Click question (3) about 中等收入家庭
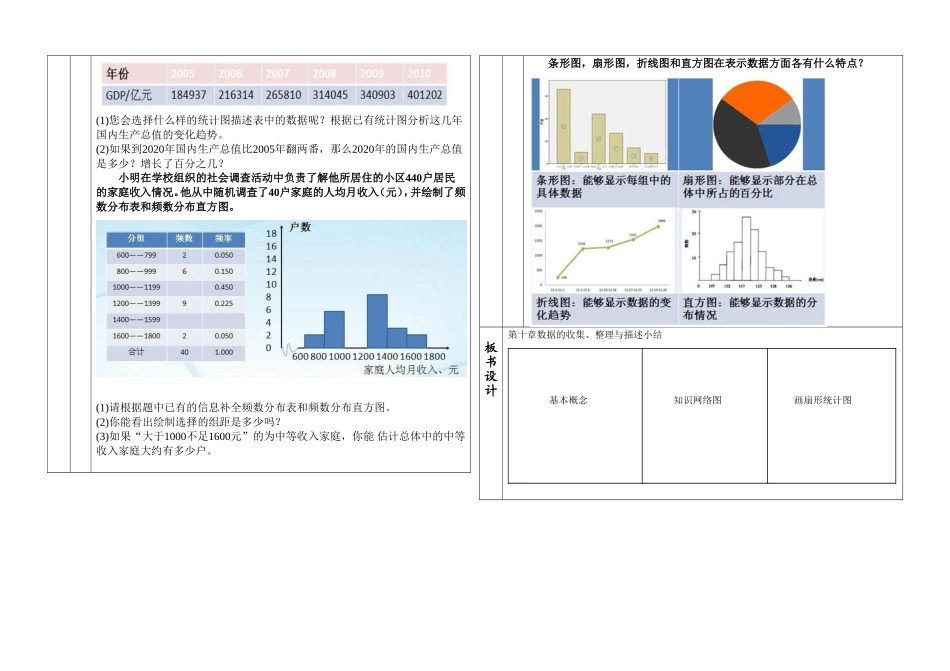Image resolution: width=950 pixels, height=671 pixels. pos(281,443)
